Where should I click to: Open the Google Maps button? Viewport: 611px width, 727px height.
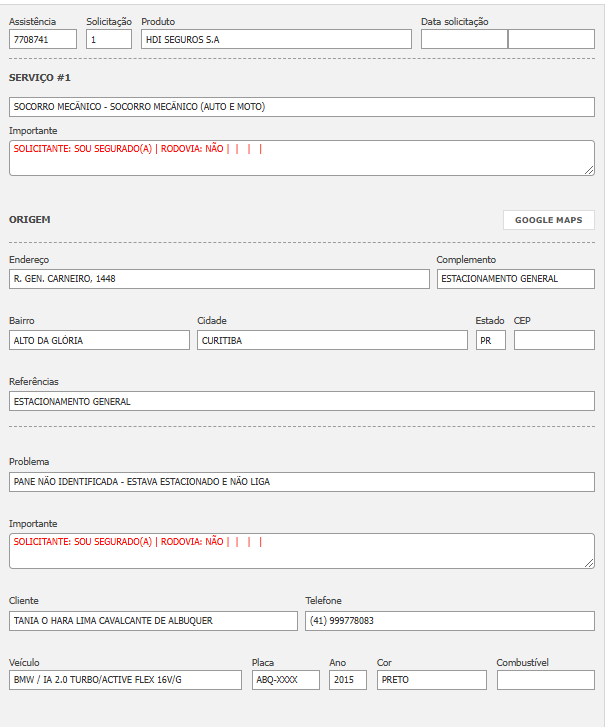click(x=548, y=220)
